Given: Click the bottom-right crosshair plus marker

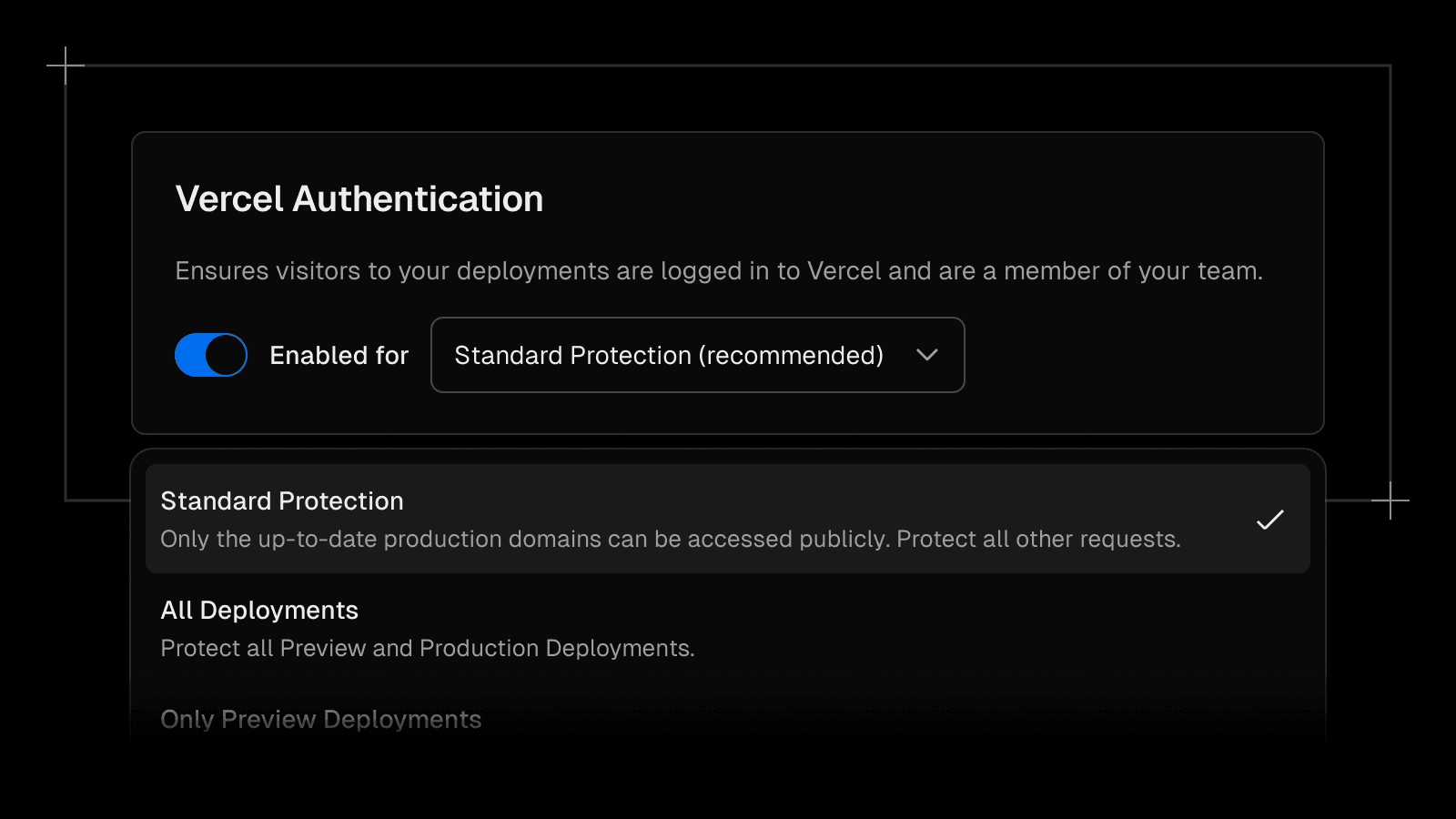Looking at the screenshot, I should pyautogui.click(x=1390, y=500).
